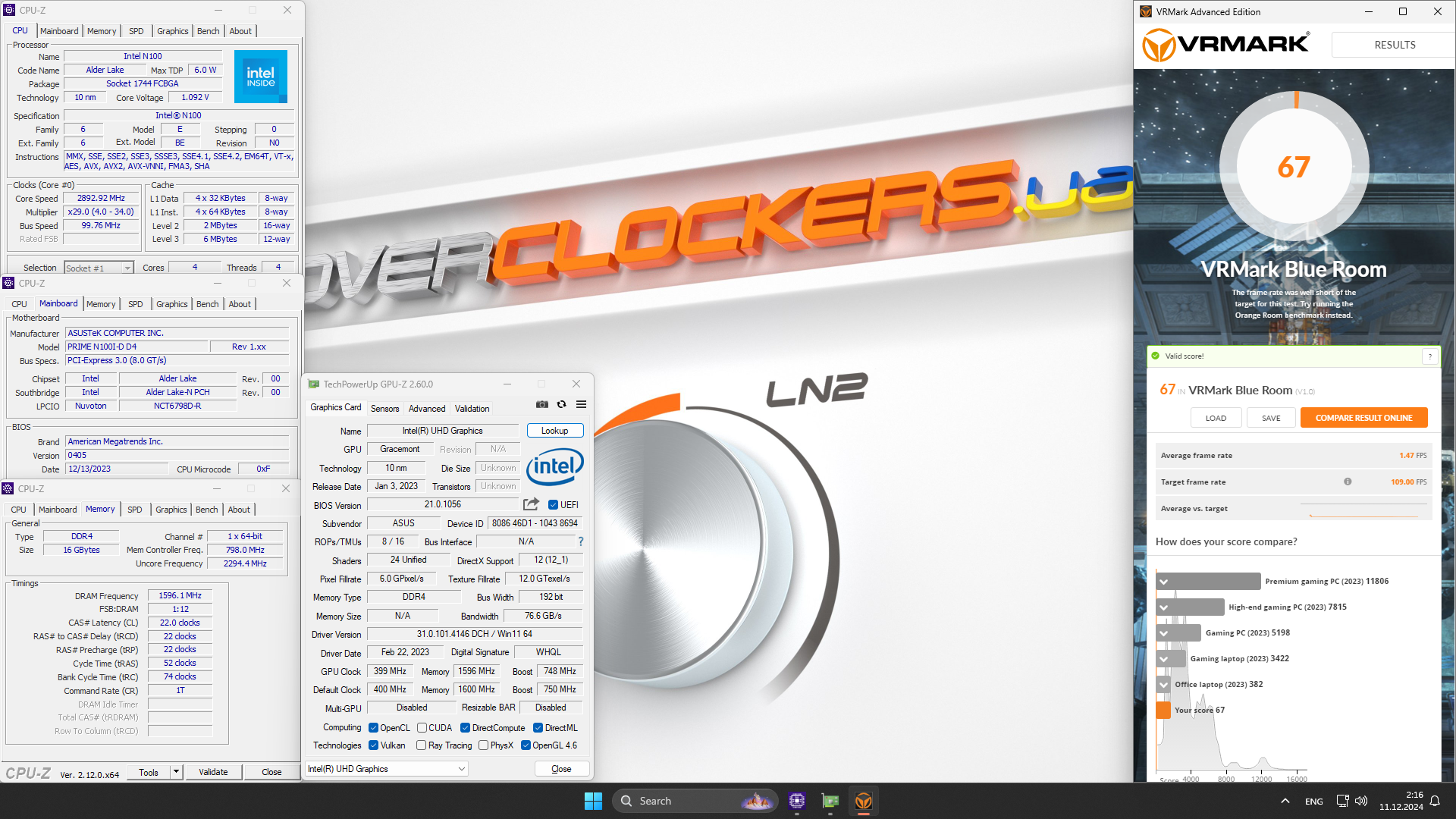This screenshot has height=819, width=1456.
Task: Click the Intel Inside logo in CPU-Z
Action: (261, 77)
